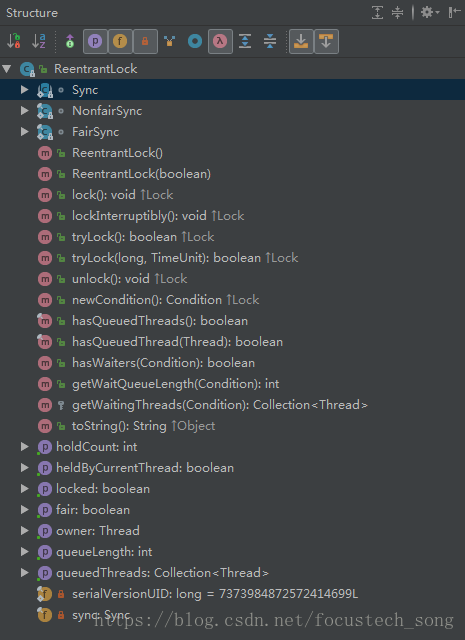The image size is (465, 640).
Task: Select getWaitQueueLength(Condition): int
Action: [176, 384]
